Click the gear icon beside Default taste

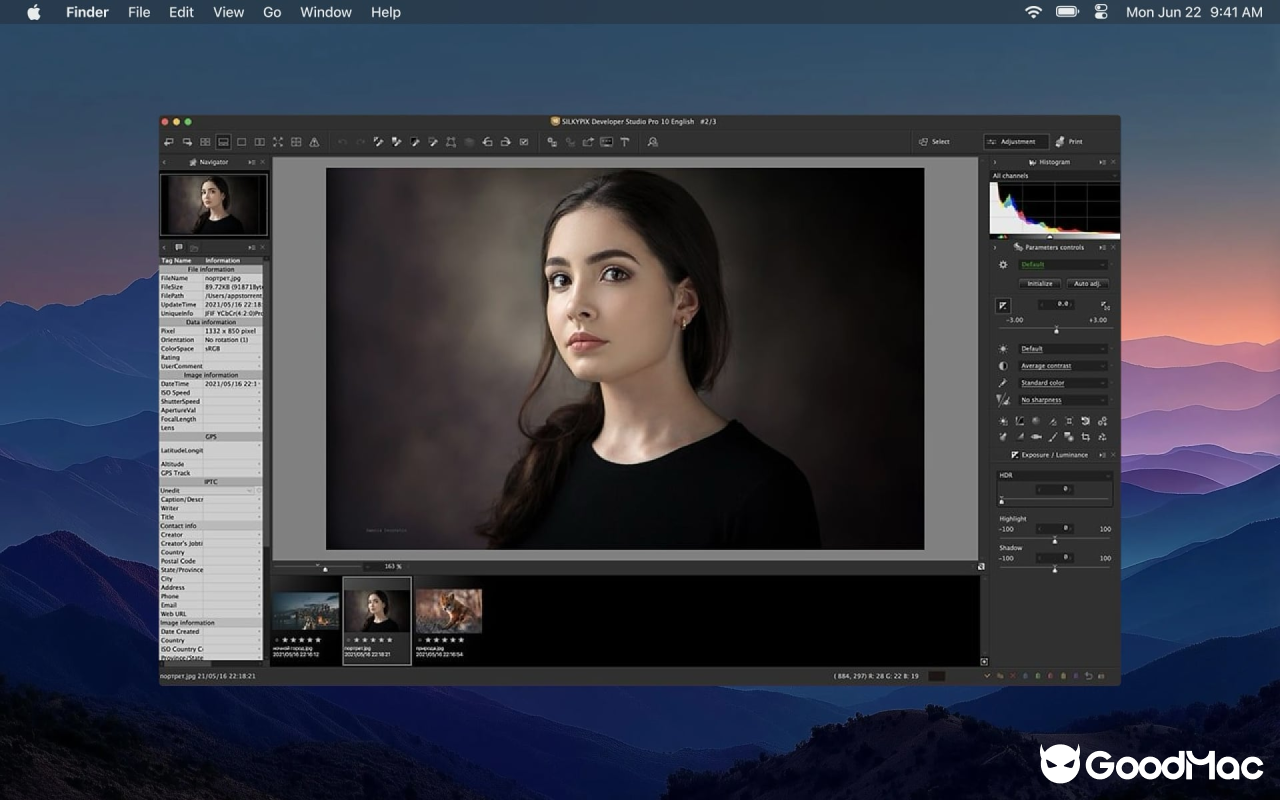[1003, 265]
